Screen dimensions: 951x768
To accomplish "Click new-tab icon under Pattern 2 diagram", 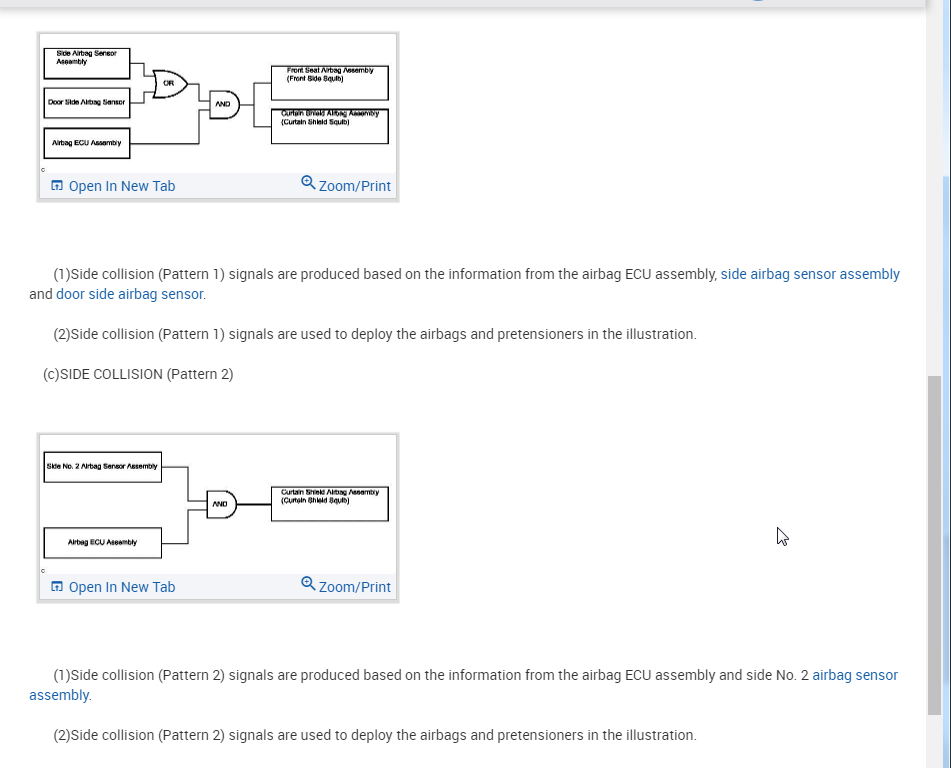I will tap(57, 586).
